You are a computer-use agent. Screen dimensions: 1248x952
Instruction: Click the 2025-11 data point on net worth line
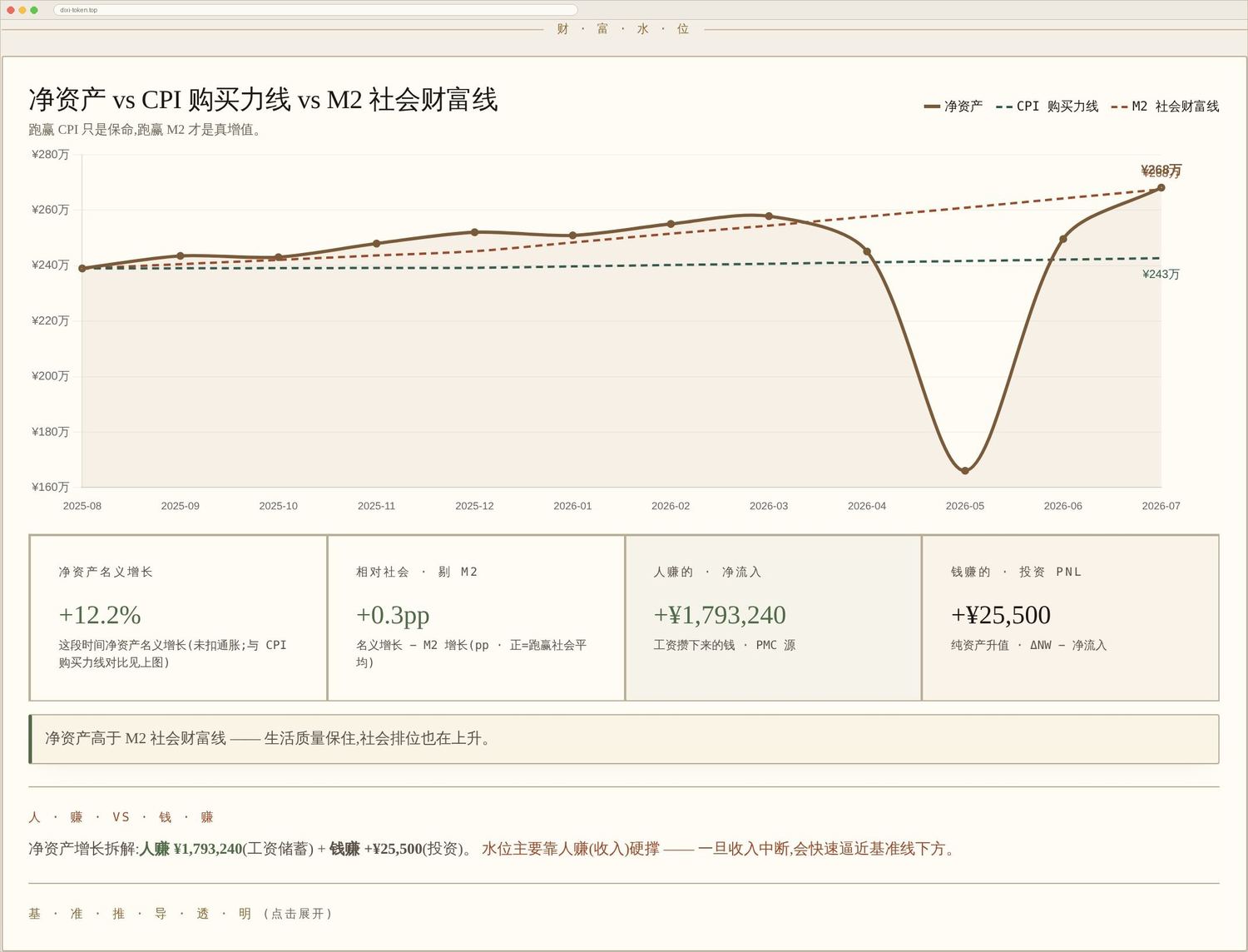pos(376,244)
